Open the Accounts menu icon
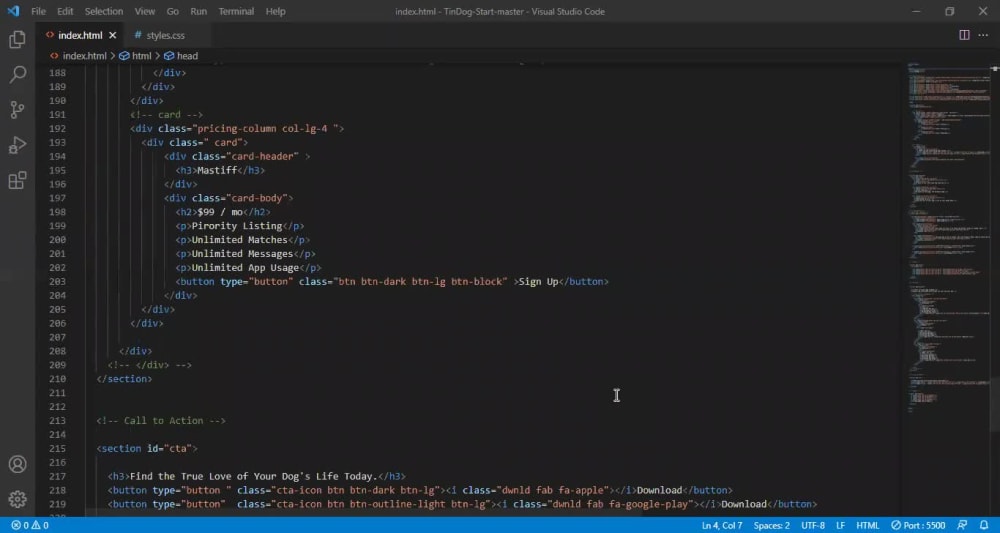The image size is (1000, 533). (17, 464)
